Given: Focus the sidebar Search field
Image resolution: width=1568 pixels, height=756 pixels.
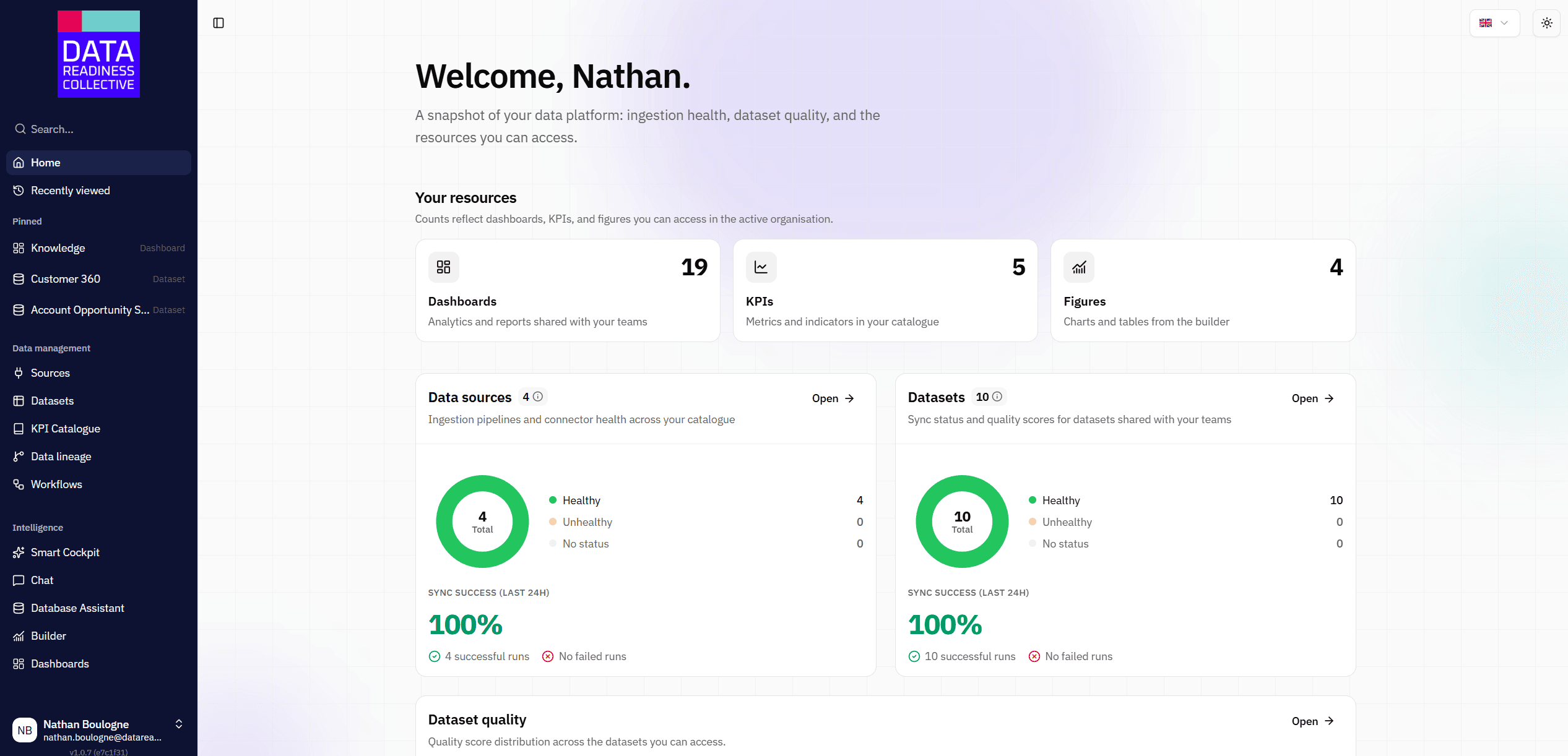Looking at the screenshot, I should pyautogui.click(x=98, y=129).
